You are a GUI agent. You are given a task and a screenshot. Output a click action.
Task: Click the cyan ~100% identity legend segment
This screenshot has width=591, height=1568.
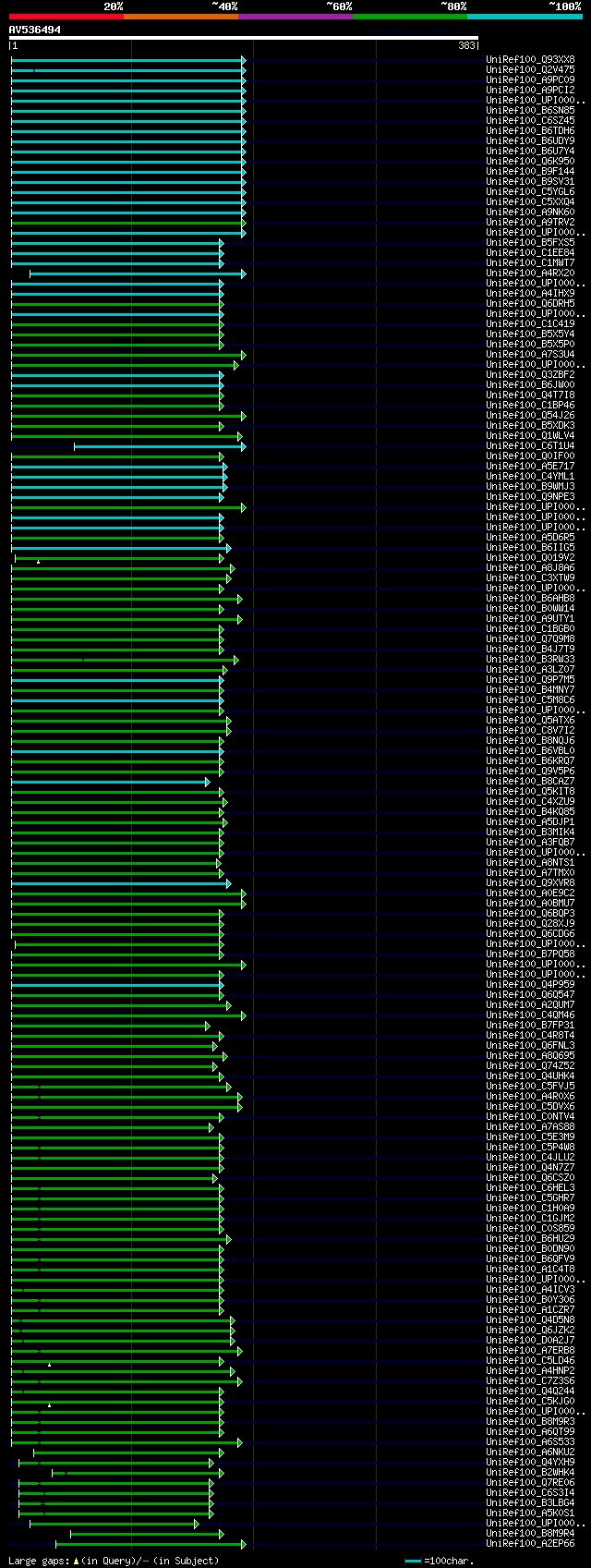point(525,17)
